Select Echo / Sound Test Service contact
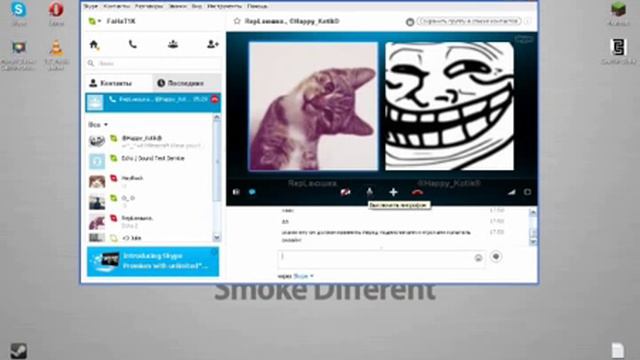This screenshot has width=640, height=360. click(149, 161)
